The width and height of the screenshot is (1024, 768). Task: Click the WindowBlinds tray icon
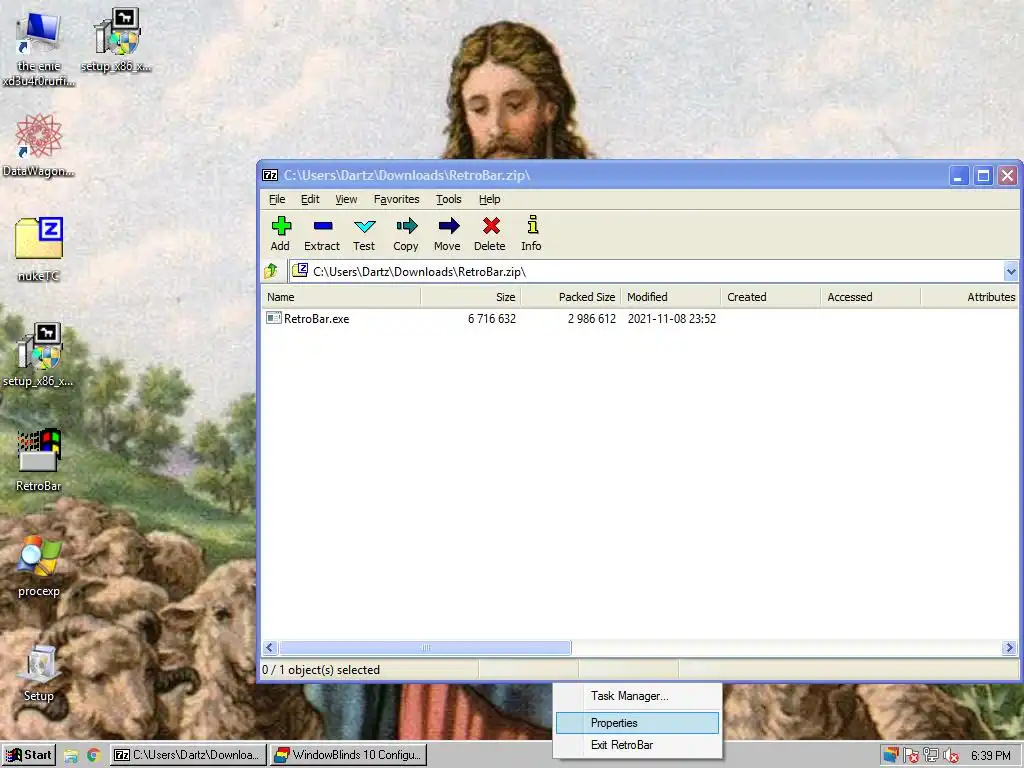tap(891, 756)
